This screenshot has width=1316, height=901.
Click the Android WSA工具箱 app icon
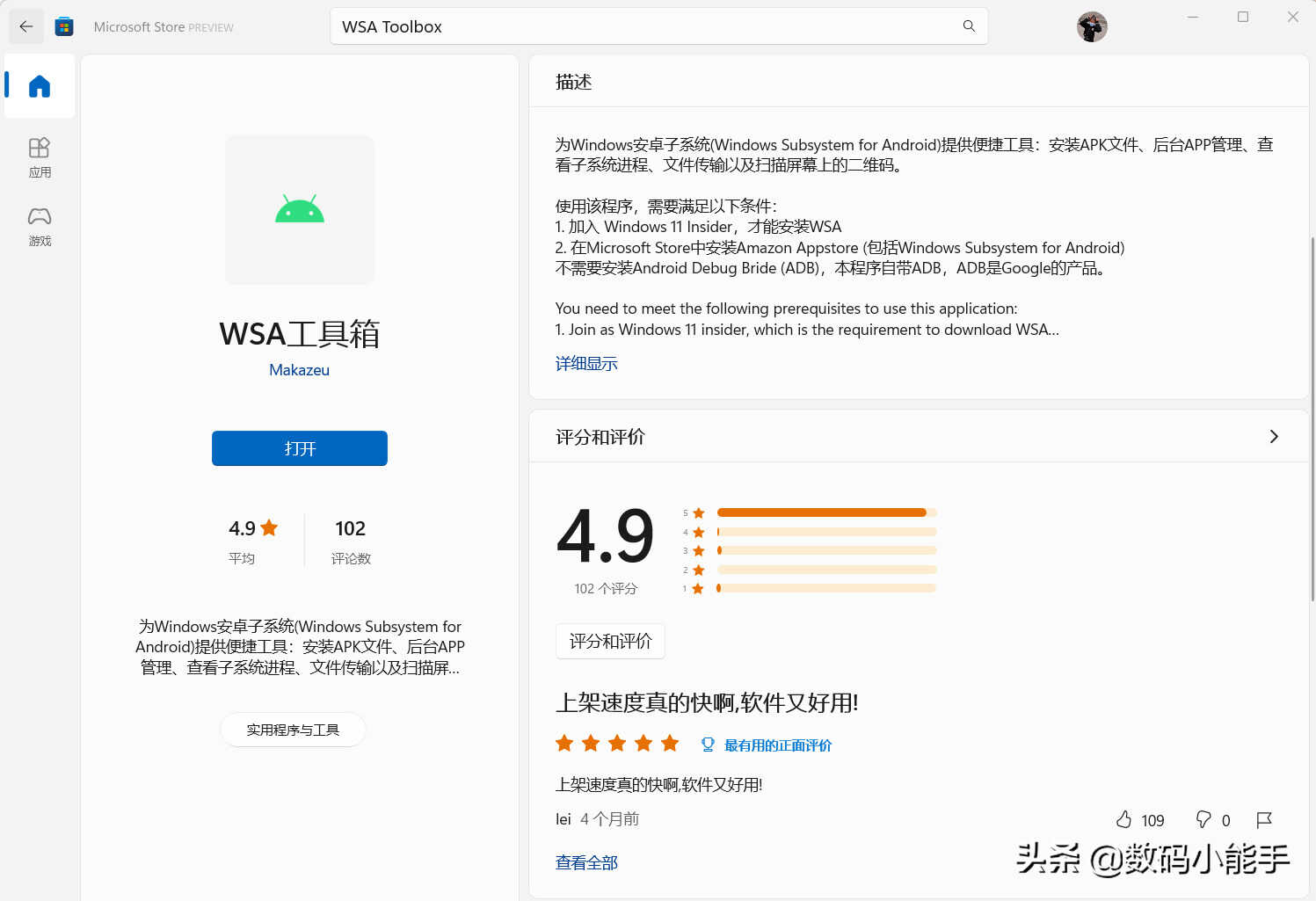(300, 210)
